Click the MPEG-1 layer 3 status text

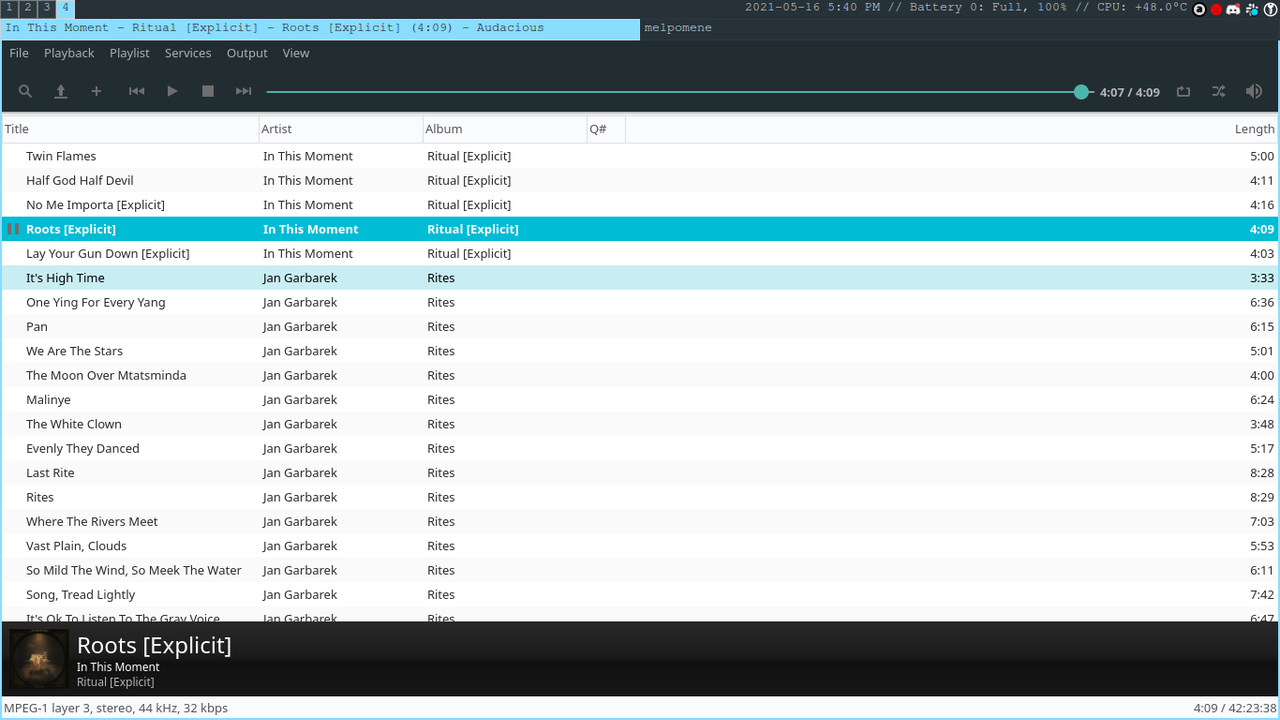click(x=116, y=708)
